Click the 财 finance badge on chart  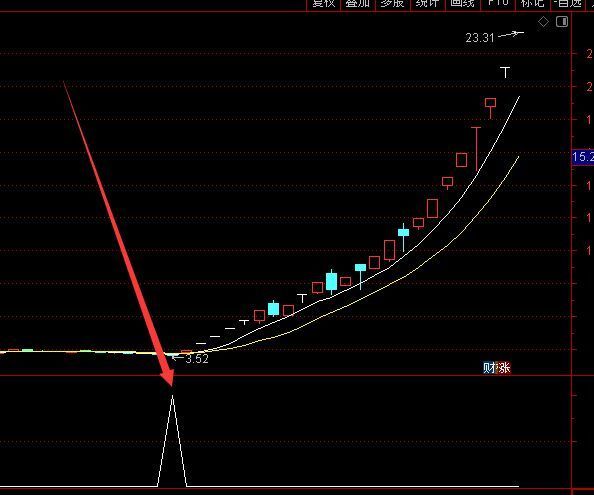pyautogui.click(x=489, y=368)
